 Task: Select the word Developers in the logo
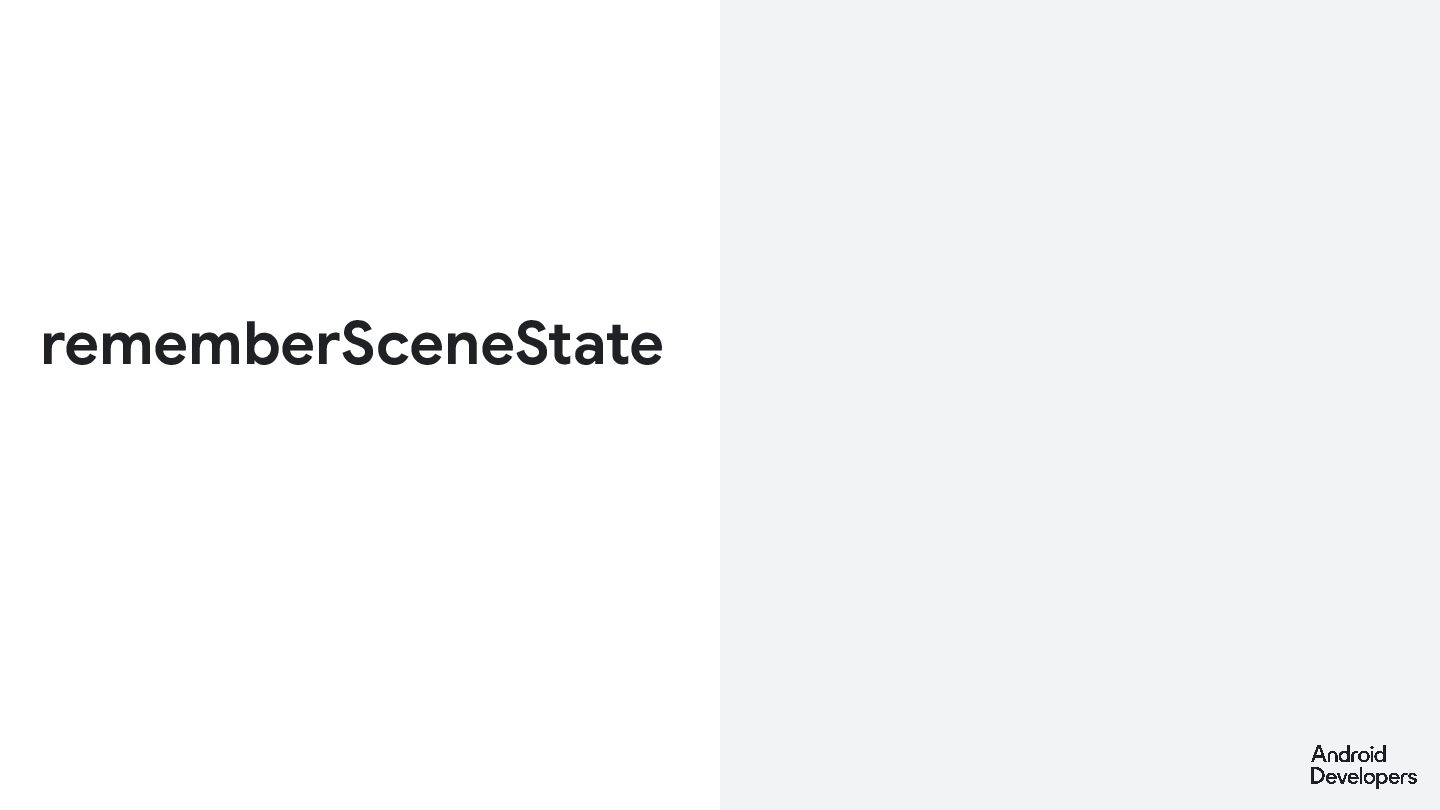coord(1363,777)
